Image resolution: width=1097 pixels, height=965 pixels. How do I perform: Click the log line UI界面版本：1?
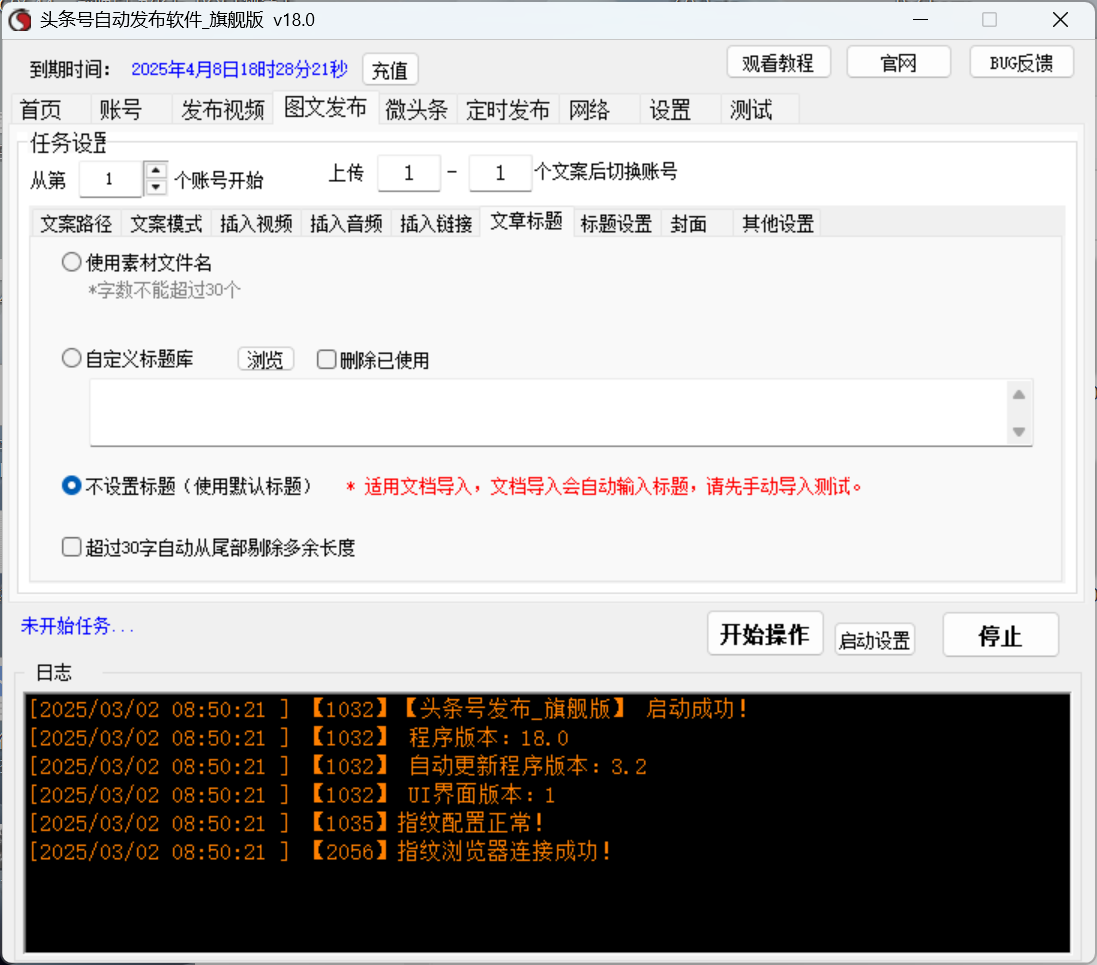pyautogui.click(x=292, y=795)
